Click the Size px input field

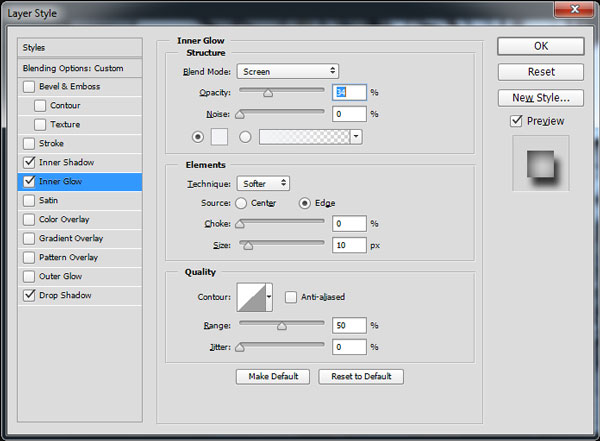349,245
